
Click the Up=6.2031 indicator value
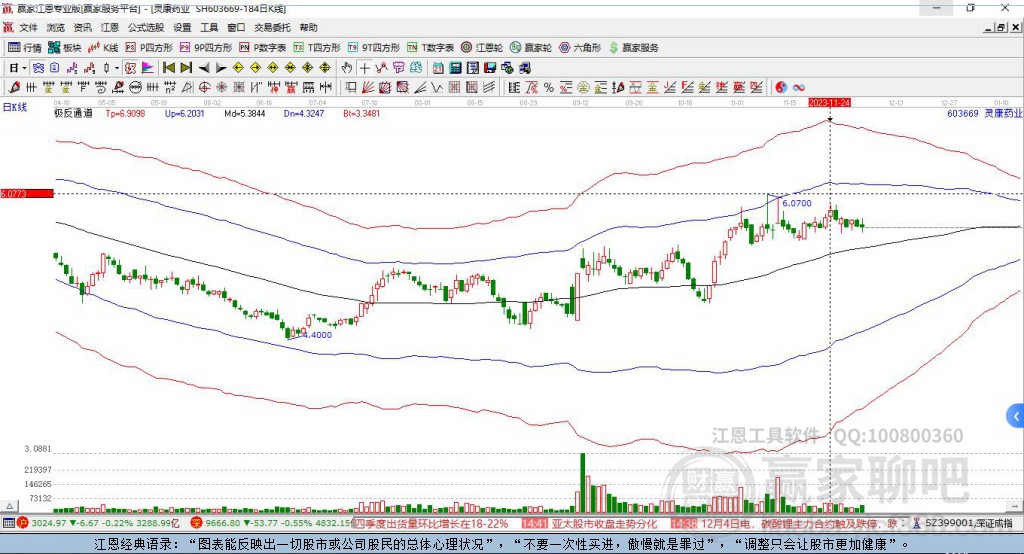(184, 113)
